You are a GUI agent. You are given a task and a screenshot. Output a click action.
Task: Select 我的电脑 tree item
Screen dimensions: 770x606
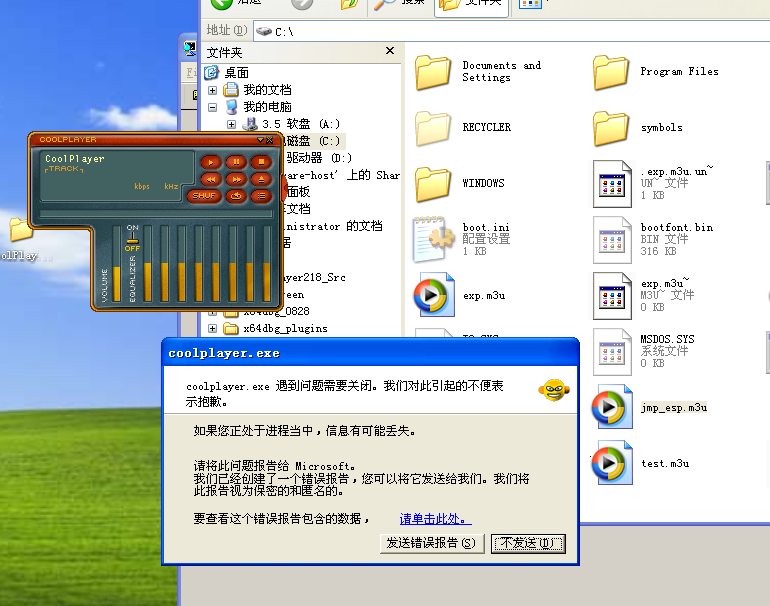268,107
